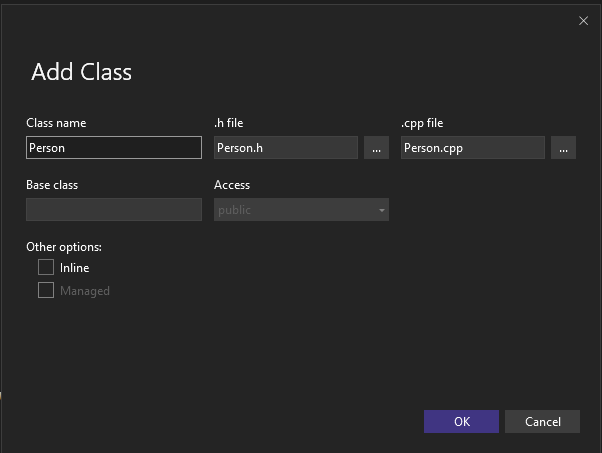Click the Other options heading

[x=64, y=246]
